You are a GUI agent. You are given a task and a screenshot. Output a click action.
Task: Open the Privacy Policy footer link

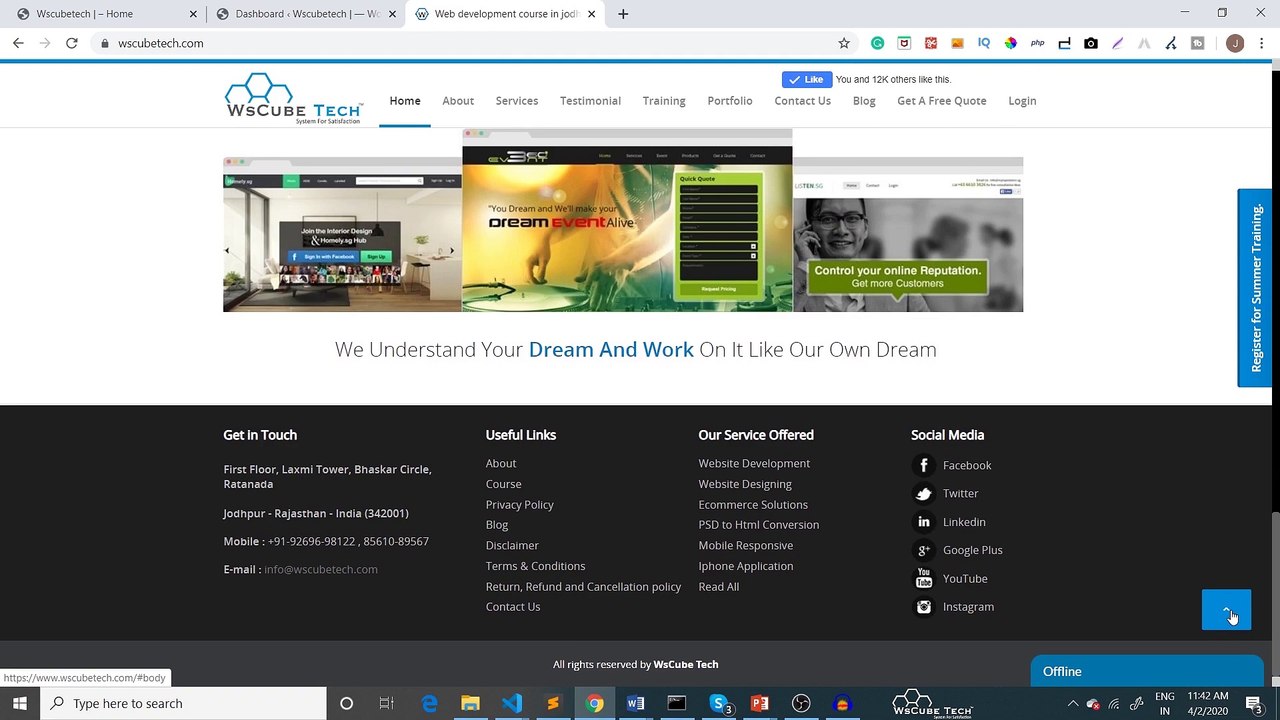[x=519, y=505]
